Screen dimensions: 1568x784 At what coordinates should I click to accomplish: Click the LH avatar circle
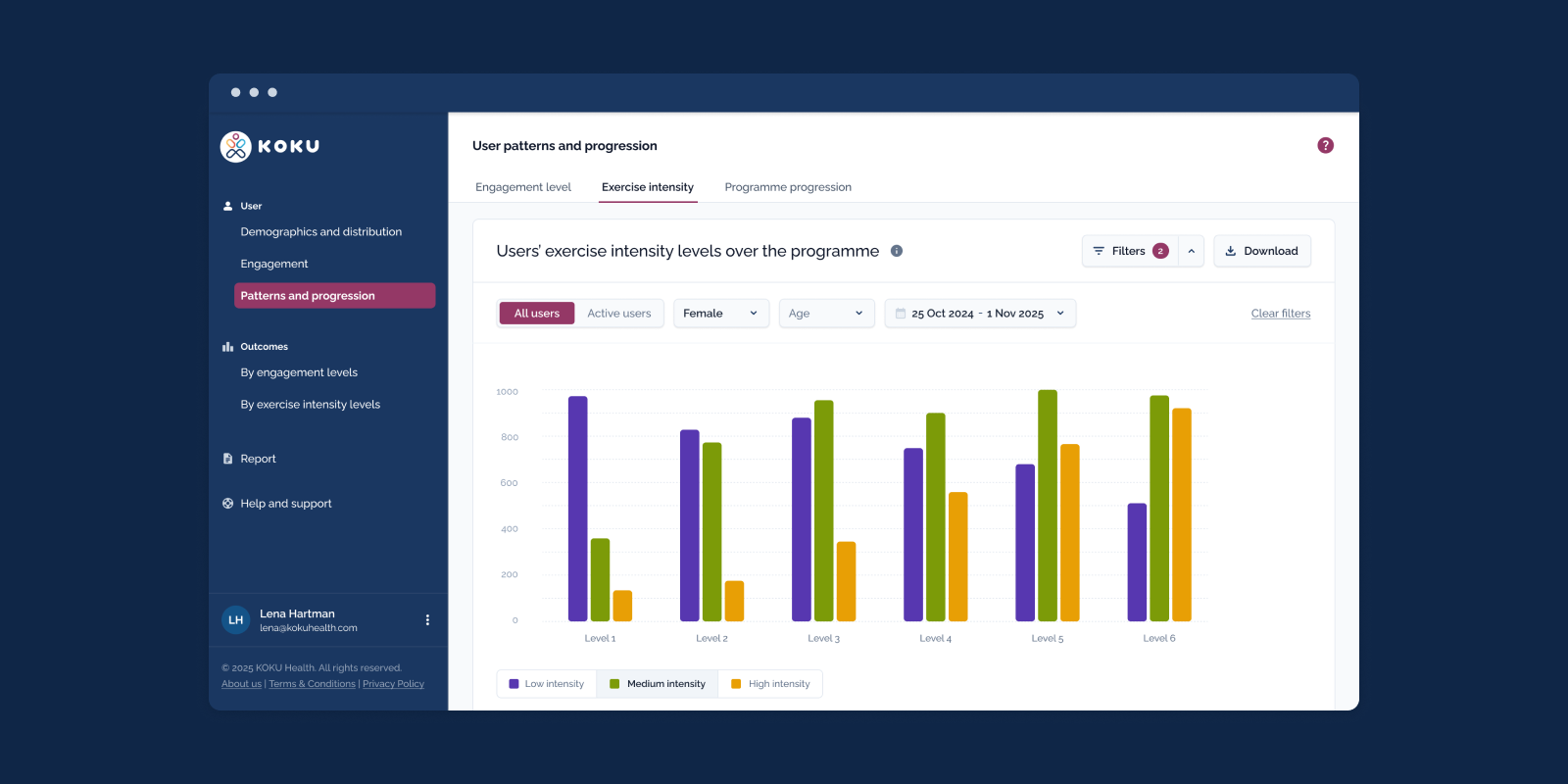point(236,620)
